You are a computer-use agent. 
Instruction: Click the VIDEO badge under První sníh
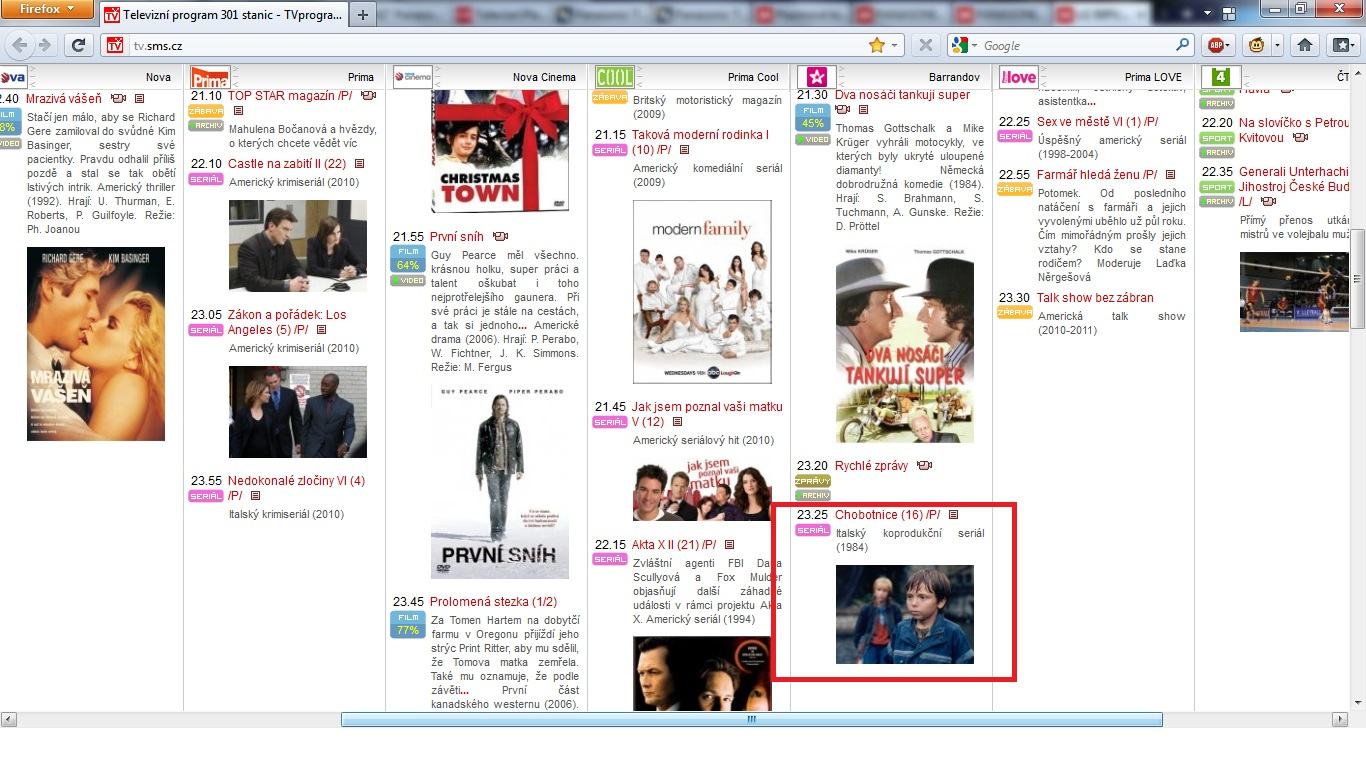(408, 281)
